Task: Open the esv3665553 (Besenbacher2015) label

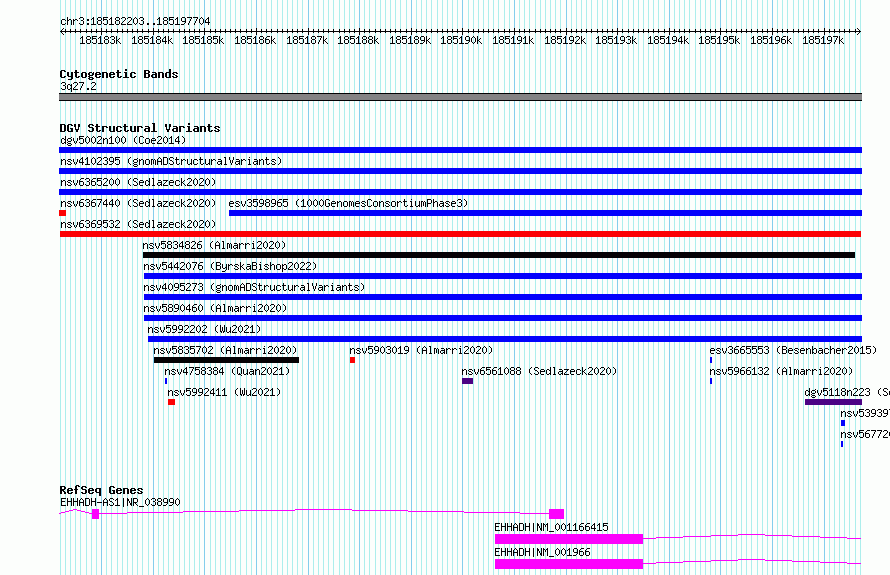Action: (793, 350)
